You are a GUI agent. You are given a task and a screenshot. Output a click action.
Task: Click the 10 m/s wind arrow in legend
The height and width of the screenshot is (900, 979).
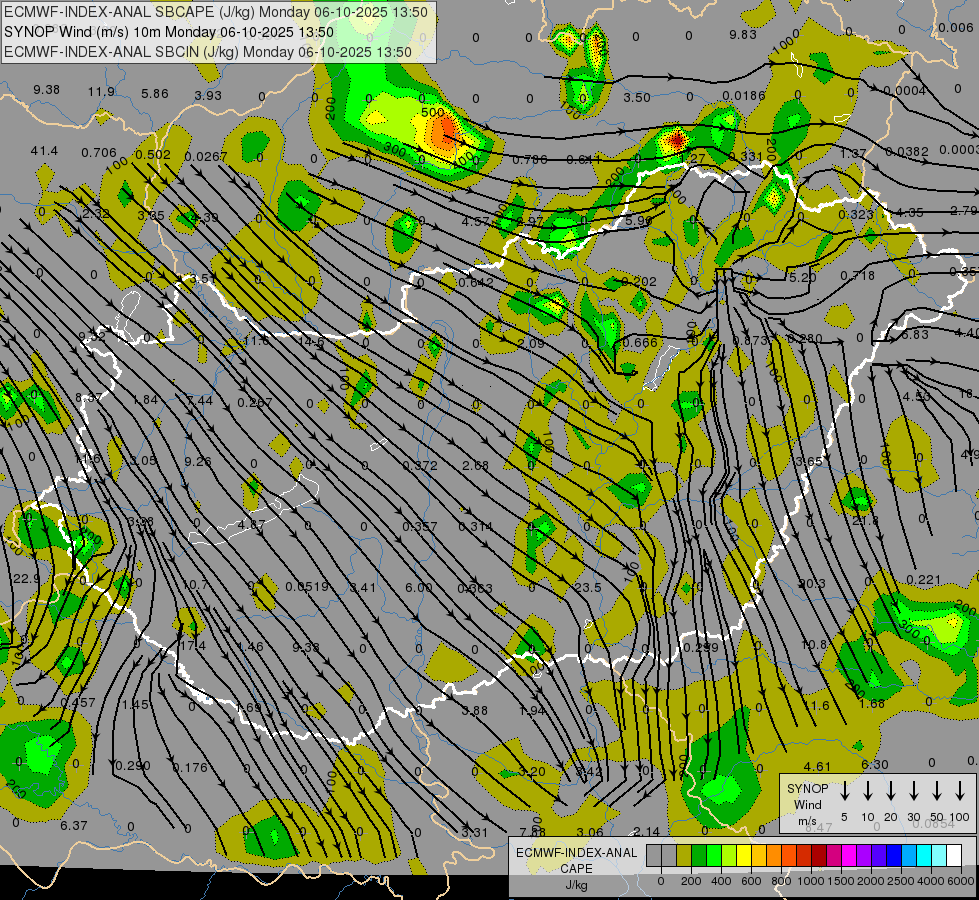(868, 791)
